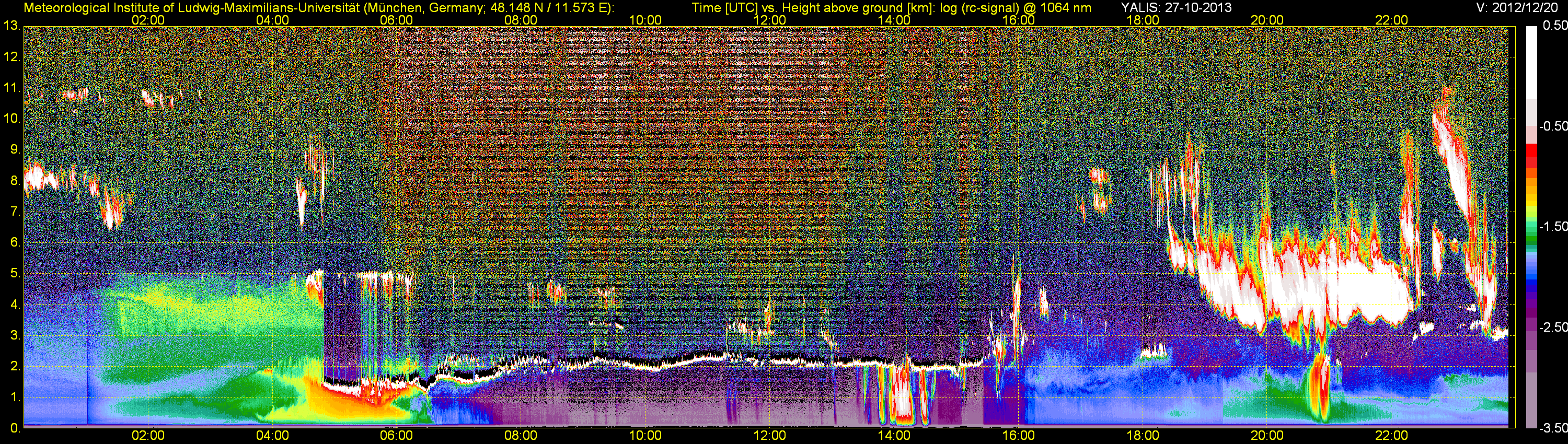
Task: Click the 48.148 N / 11.573 E coordinates text
Action: pos(548,8)
